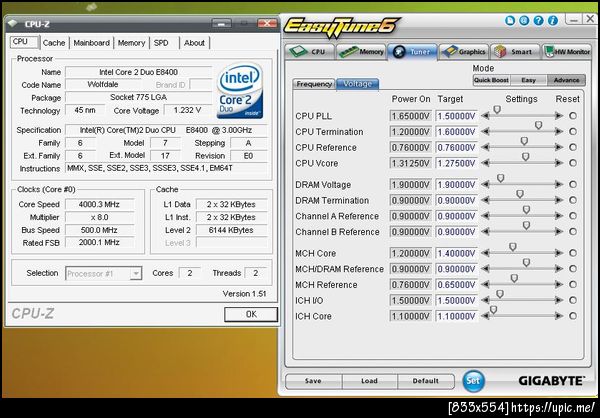This screenshot has width=600, height=418.
Task: Click Core Speed value 4000.3 MHz
Action: point(99,204)
